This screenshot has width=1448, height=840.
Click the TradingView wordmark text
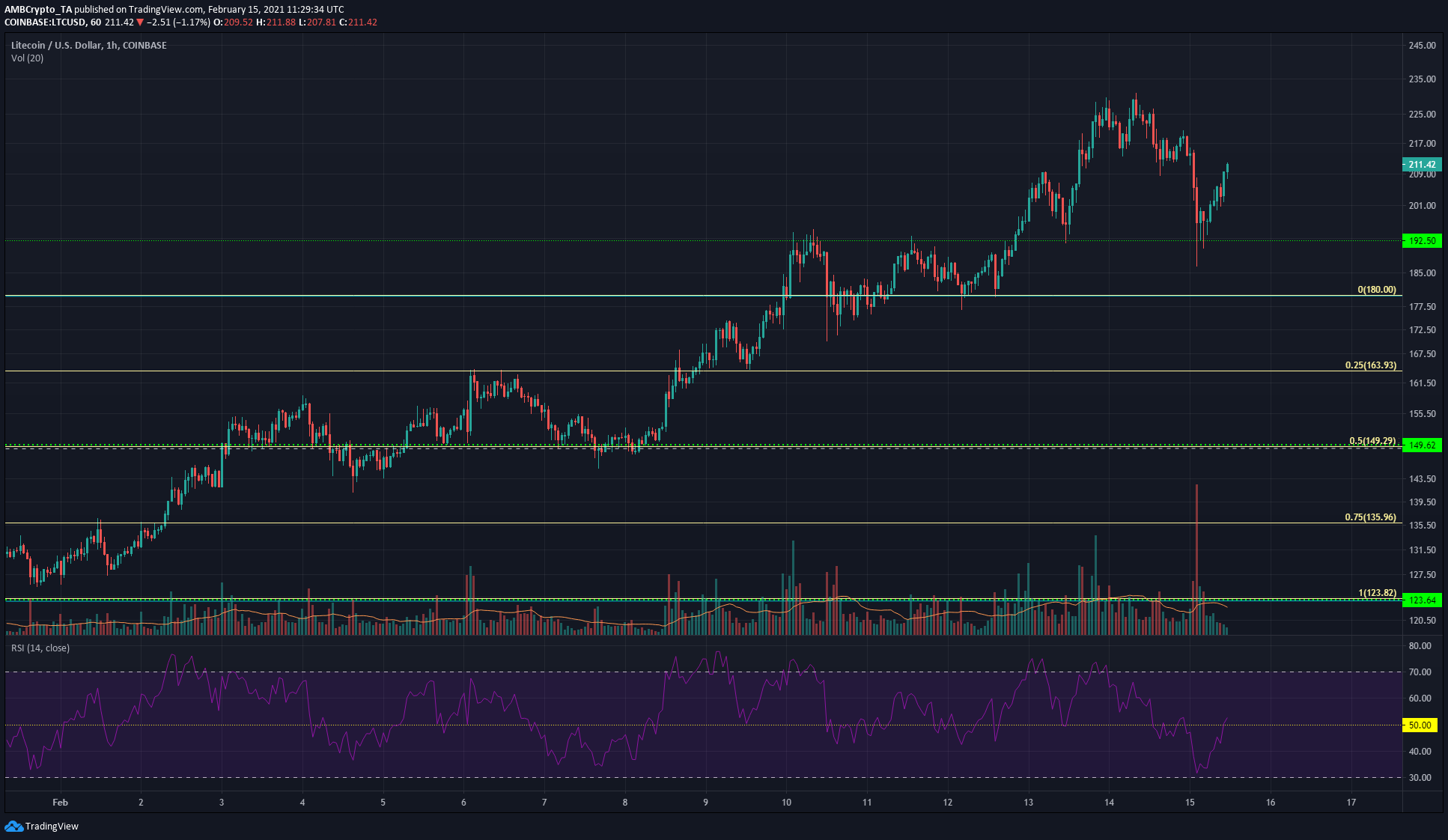tap(52, 827)
